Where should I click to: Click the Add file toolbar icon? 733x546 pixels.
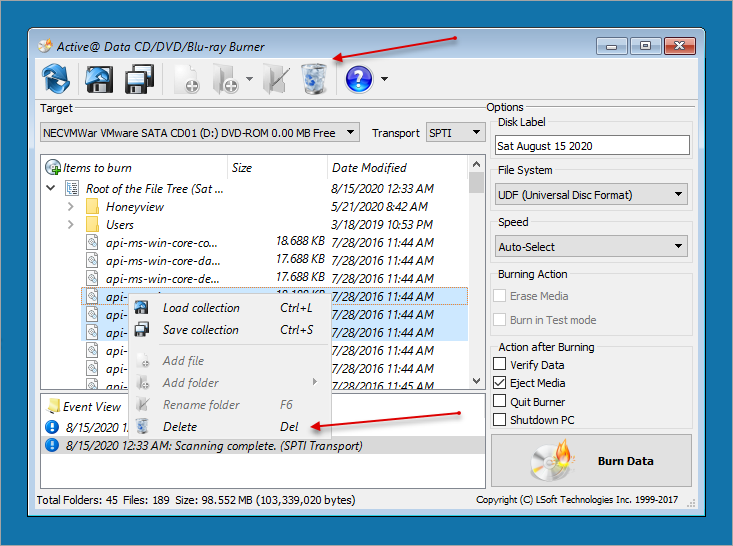(x=187, y=79)
